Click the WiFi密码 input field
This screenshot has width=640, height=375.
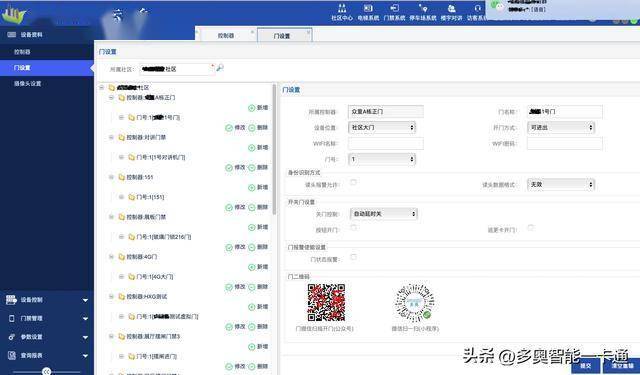564,144
